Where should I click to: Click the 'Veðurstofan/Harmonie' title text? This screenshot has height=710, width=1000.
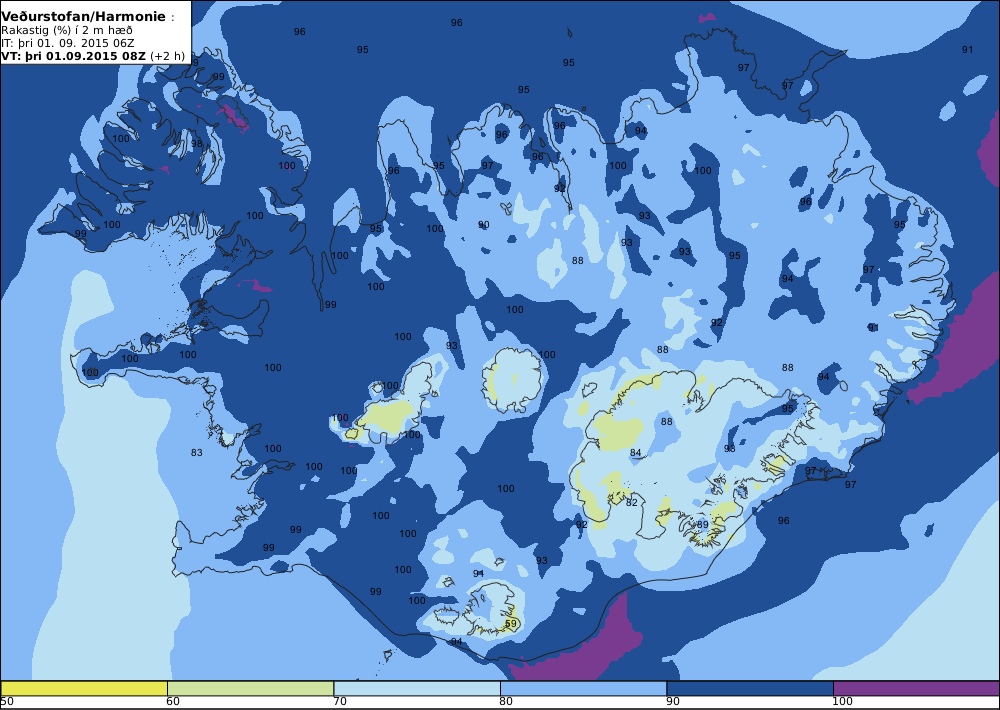pyautogui.click(x=83, y=17)
